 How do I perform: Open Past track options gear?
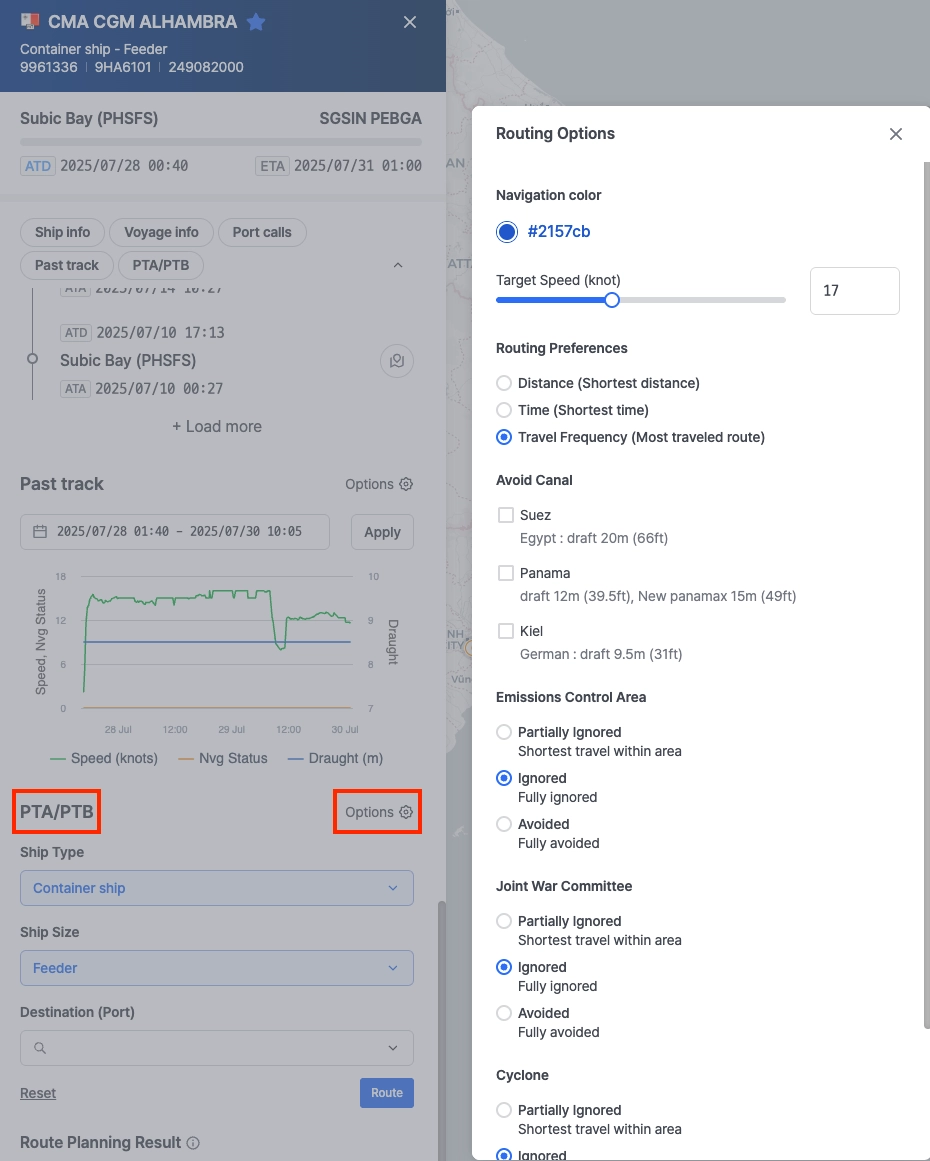tap(406, 484)
